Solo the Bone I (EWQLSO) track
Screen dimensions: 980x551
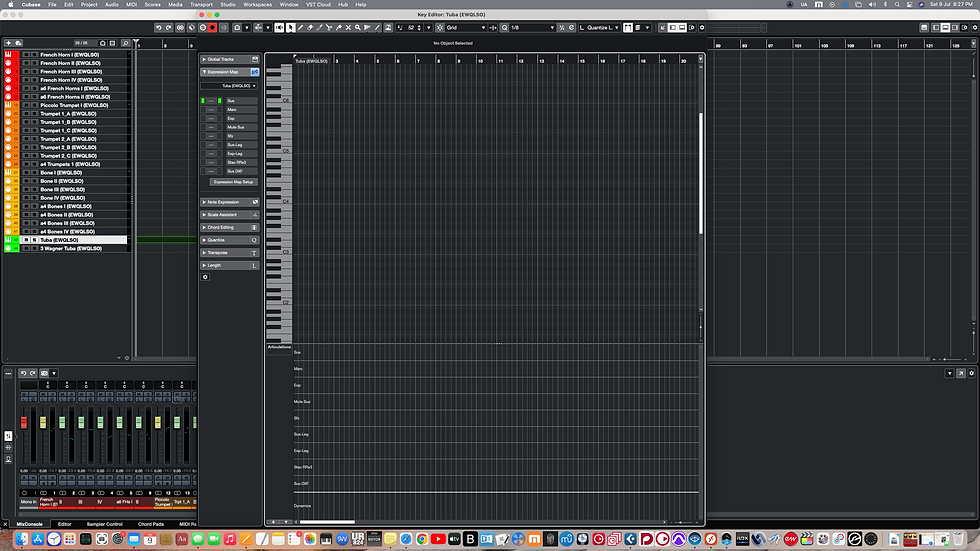click(34, 173)
